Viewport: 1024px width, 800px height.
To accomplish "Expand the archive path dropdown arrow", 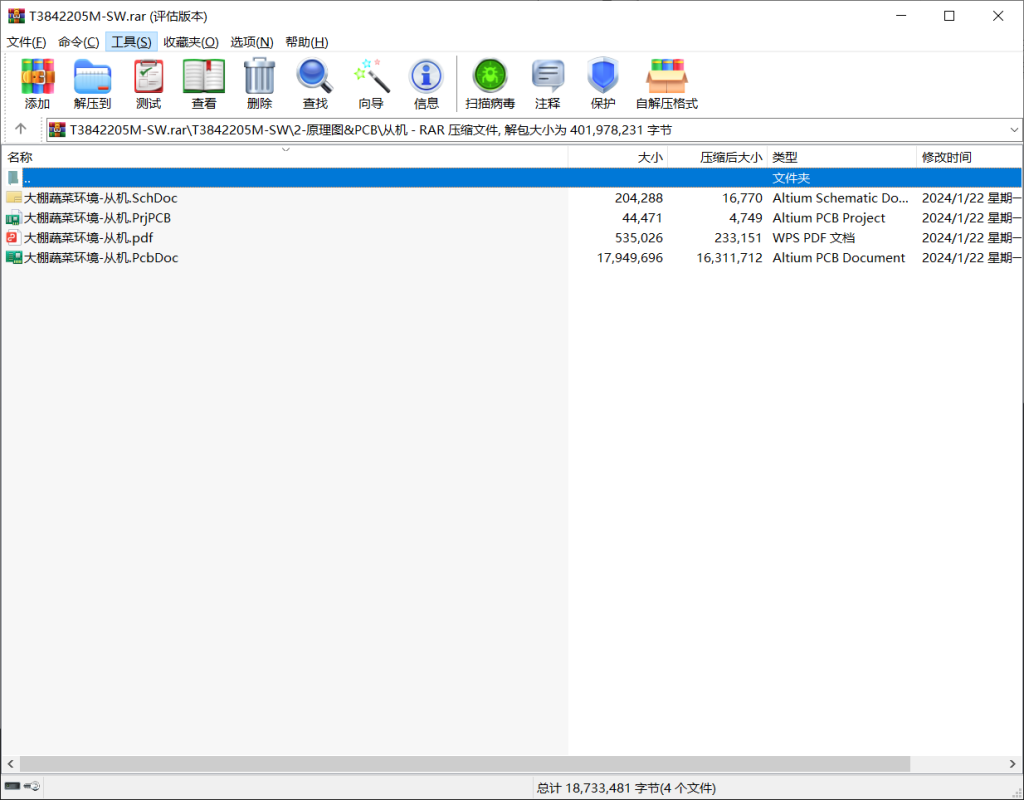I will [1014, 130].
